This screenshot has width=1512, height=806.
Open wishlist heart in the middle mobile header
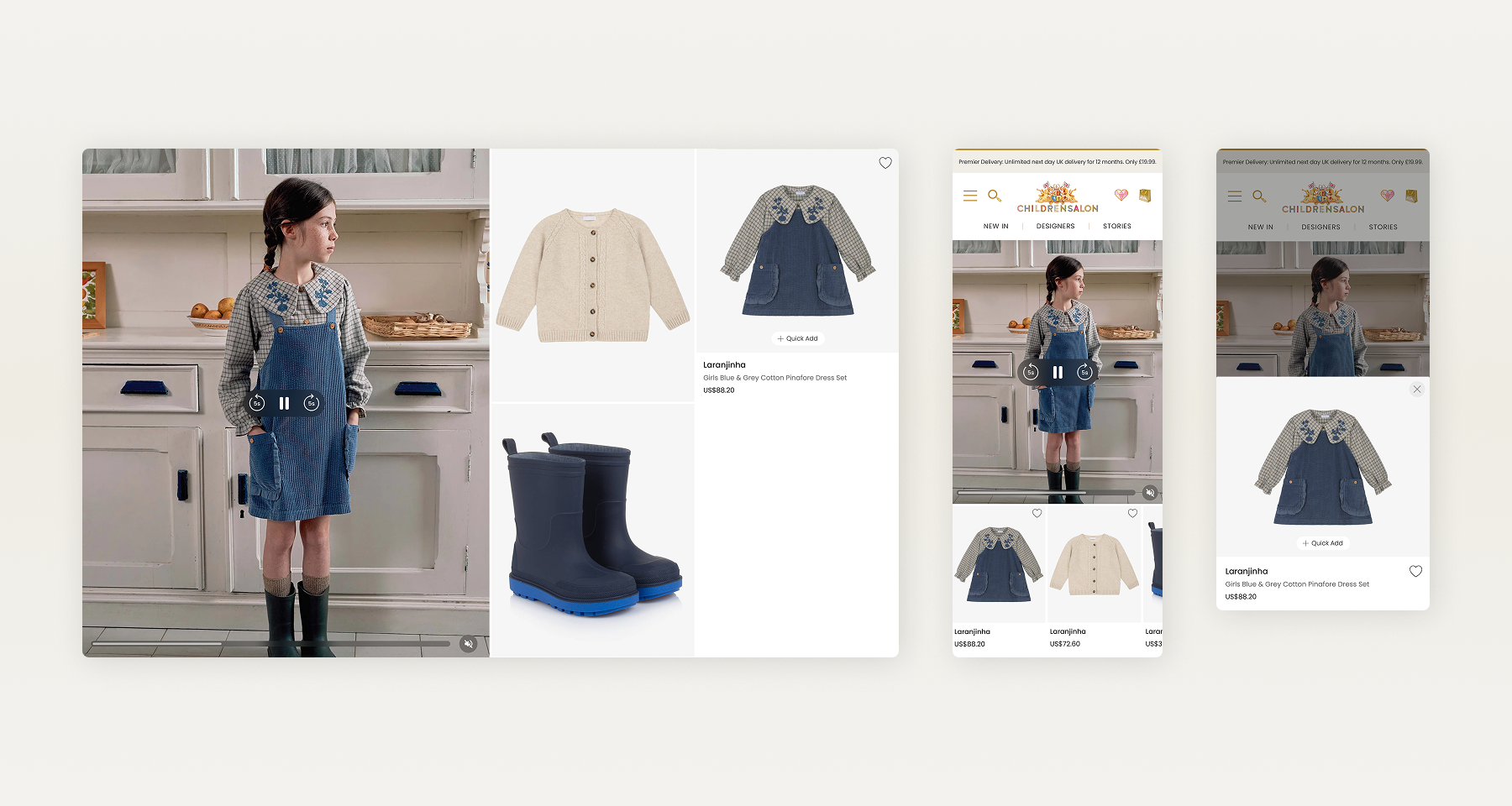[1121, 196]
